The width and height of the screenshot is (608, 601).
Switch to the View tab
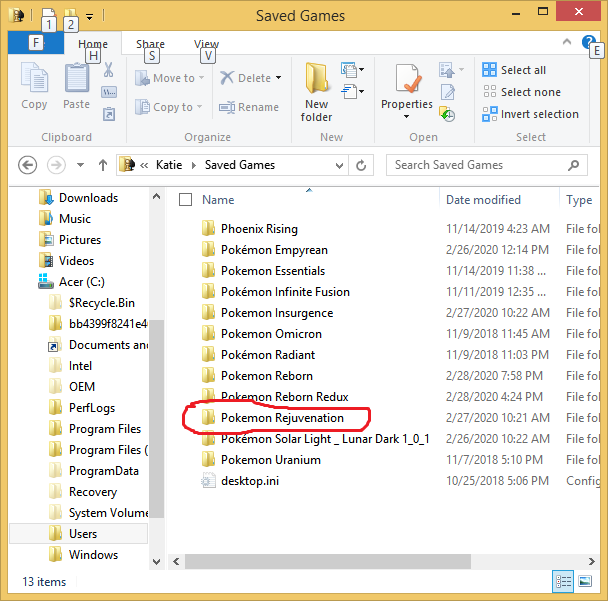pyautogui.click(x=206, y=44)
